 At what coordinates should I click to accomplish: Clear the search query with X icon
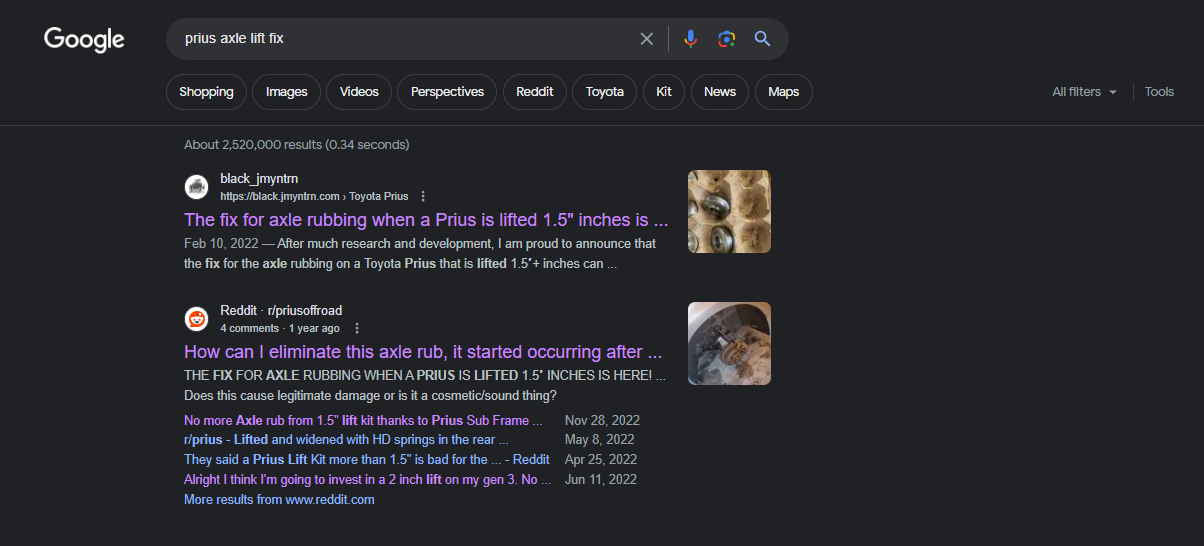(x=647, y=39)
